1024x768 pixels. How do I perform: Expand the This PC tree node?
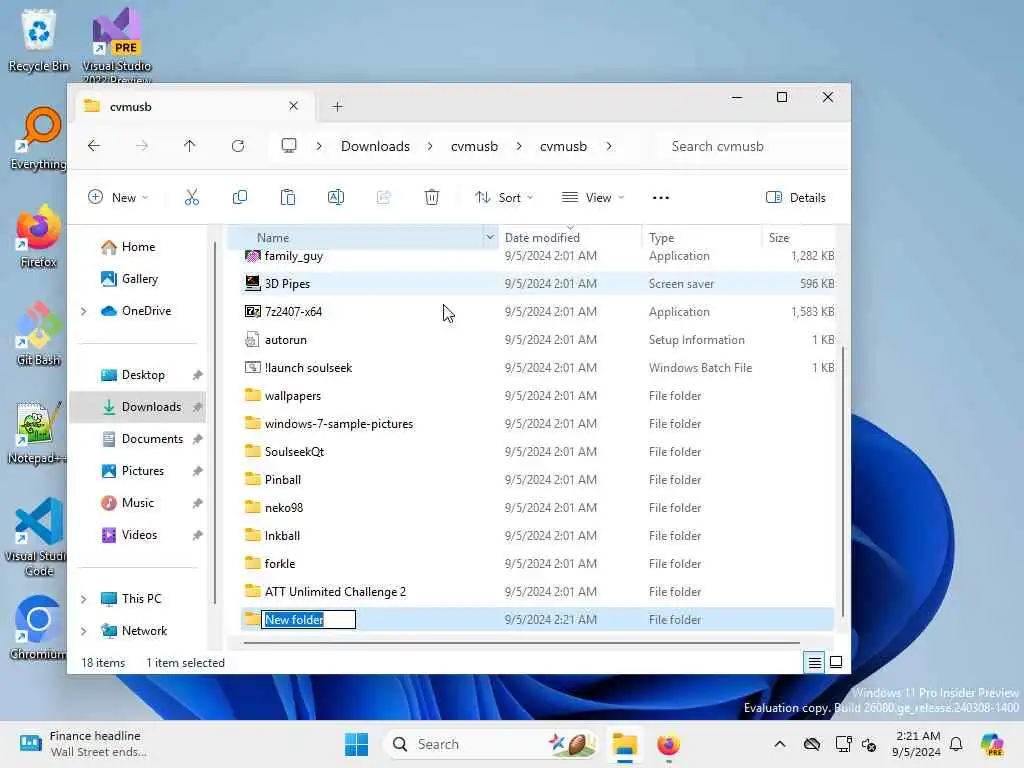click(84, 599)
